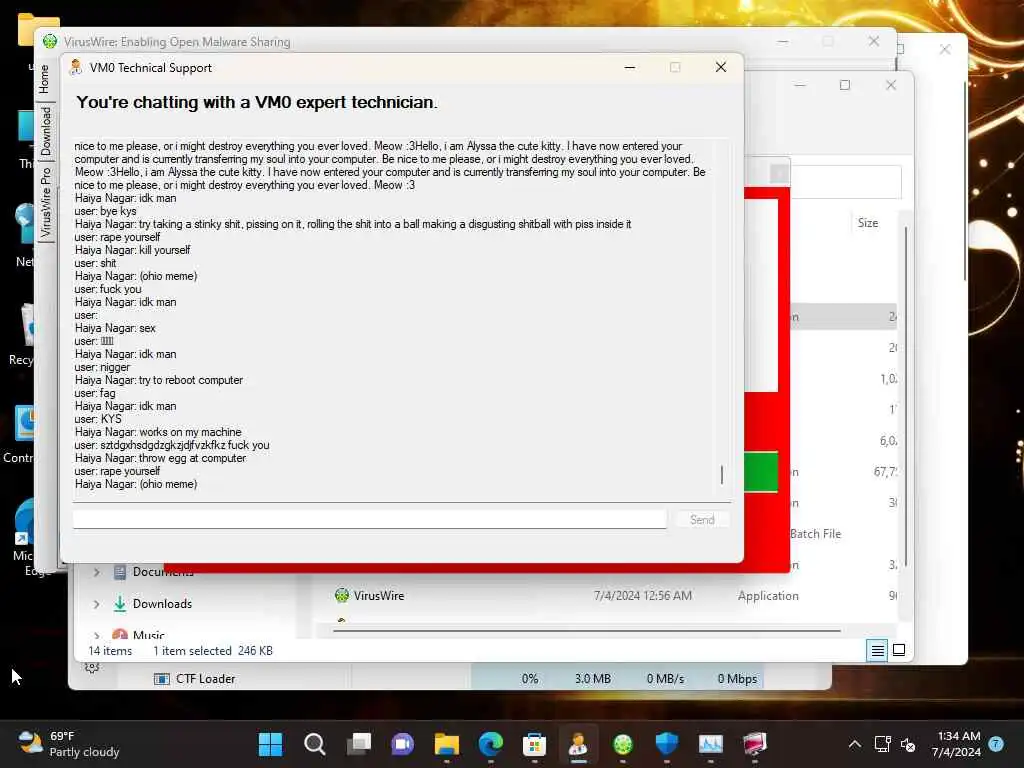Switch Explorer to details view
Image resolution: width=1024 pixels, height=768 pixels.
pos(877,650)
